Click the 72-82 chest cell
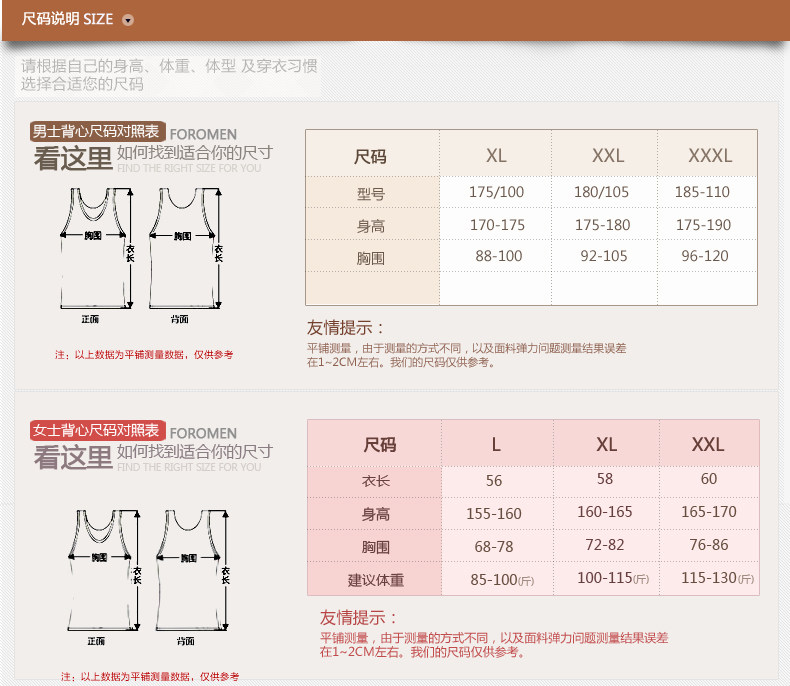 pyautogui.click(x=605, y=544)
